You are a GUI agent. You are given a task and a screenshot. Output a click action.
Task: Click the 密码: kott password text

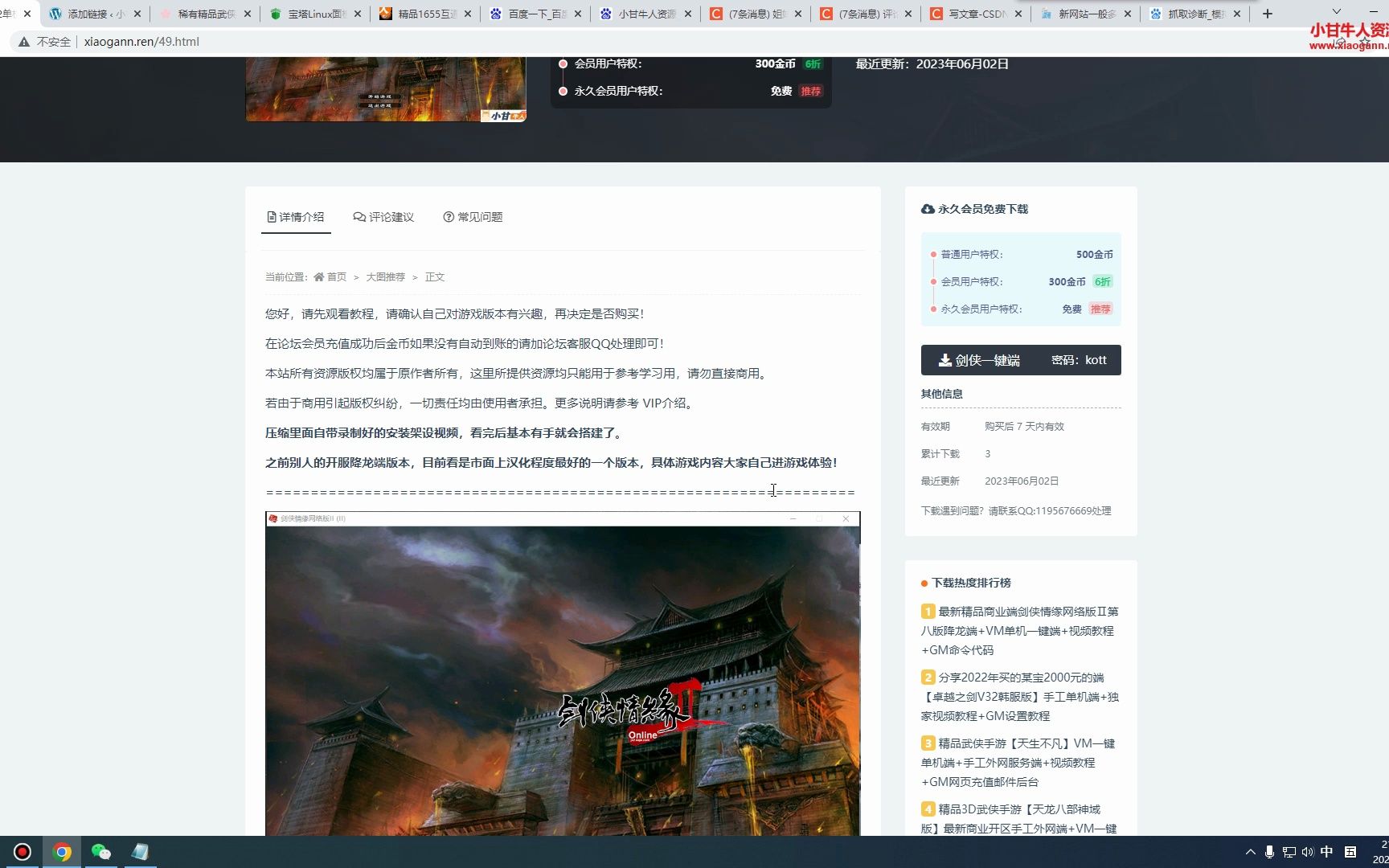pos(1079,360)
